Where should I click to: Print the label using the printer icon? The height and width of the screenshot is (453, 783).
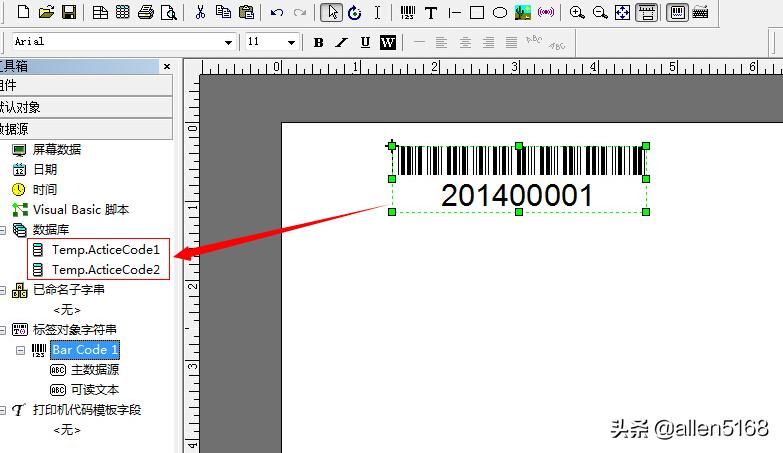(146, 12)
